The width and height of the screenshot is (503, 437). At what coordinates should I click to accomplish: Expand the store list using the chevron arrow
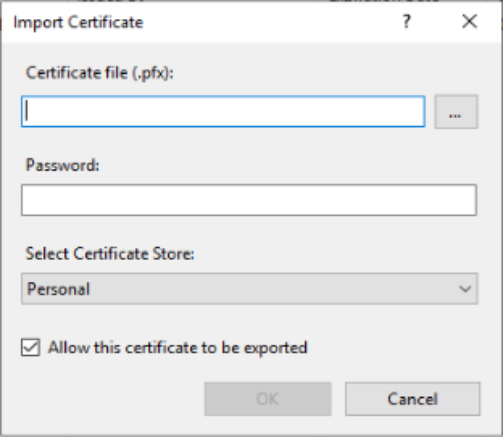[465, 289]
